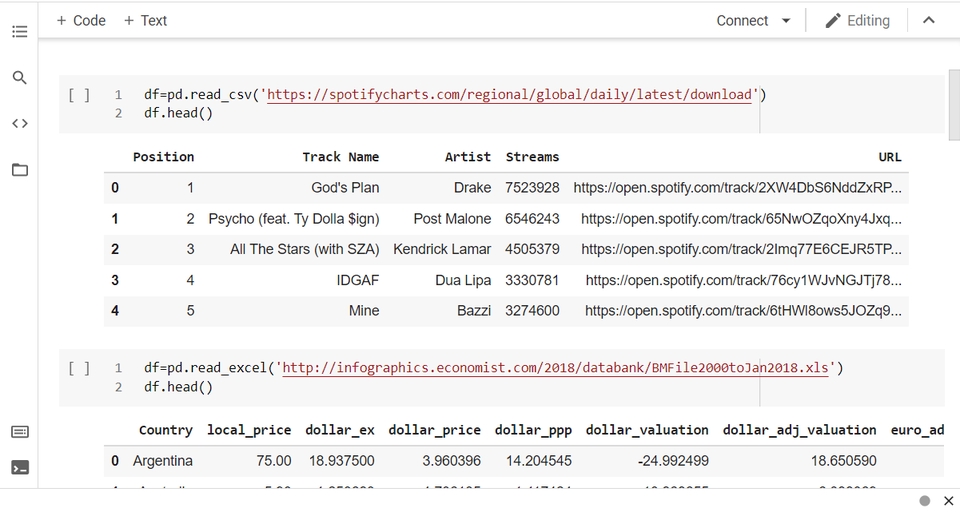Click the Connect button
The height and width of the screenshot is (512, 960).
pyautogui.click(x=742, y=21)
